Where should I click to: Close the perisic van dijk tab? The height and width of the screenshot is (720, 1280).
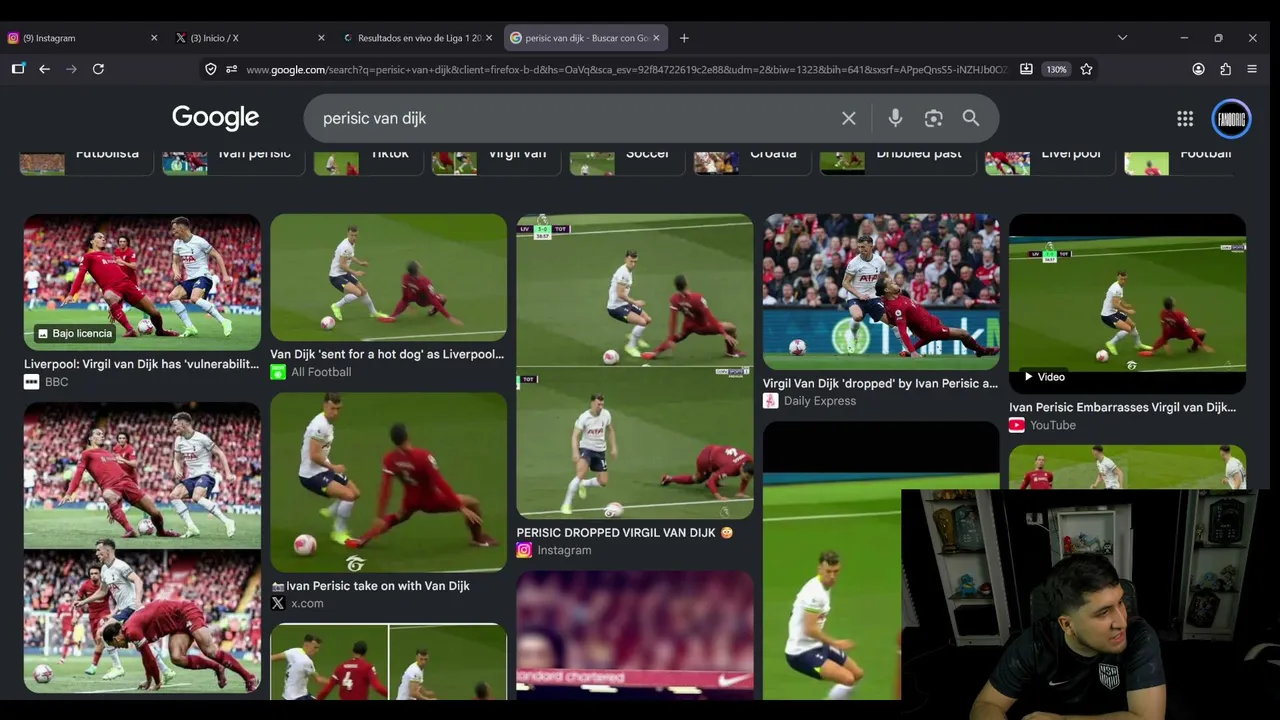(x=657, y=38)
